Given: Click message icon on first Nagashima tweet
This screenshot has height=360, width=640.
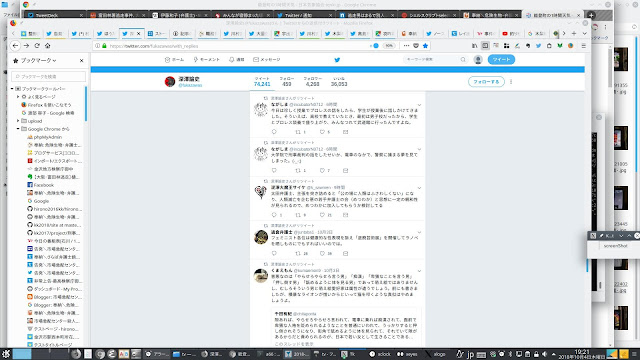Looking at the screenshot, I should click(x=346, y=132).
